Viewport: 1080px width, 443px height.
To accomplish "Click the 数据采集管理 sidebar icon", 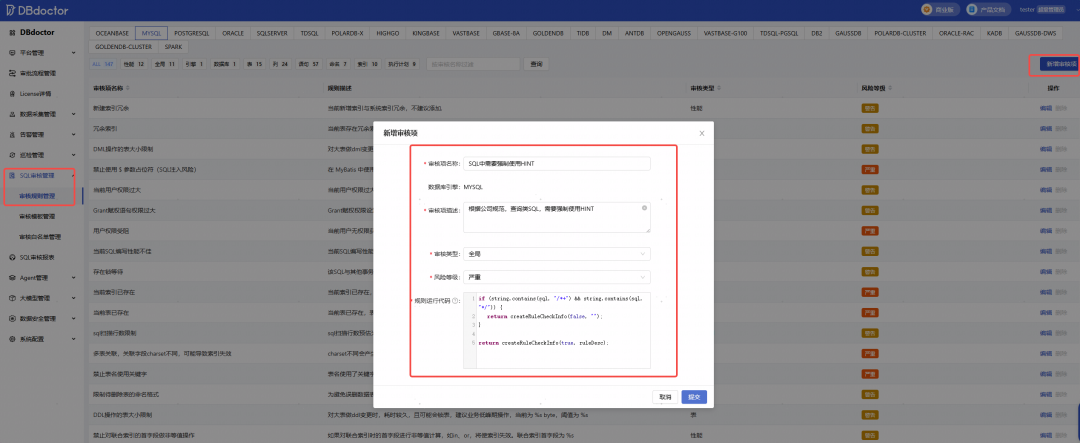I will click(x=12, y=114).
